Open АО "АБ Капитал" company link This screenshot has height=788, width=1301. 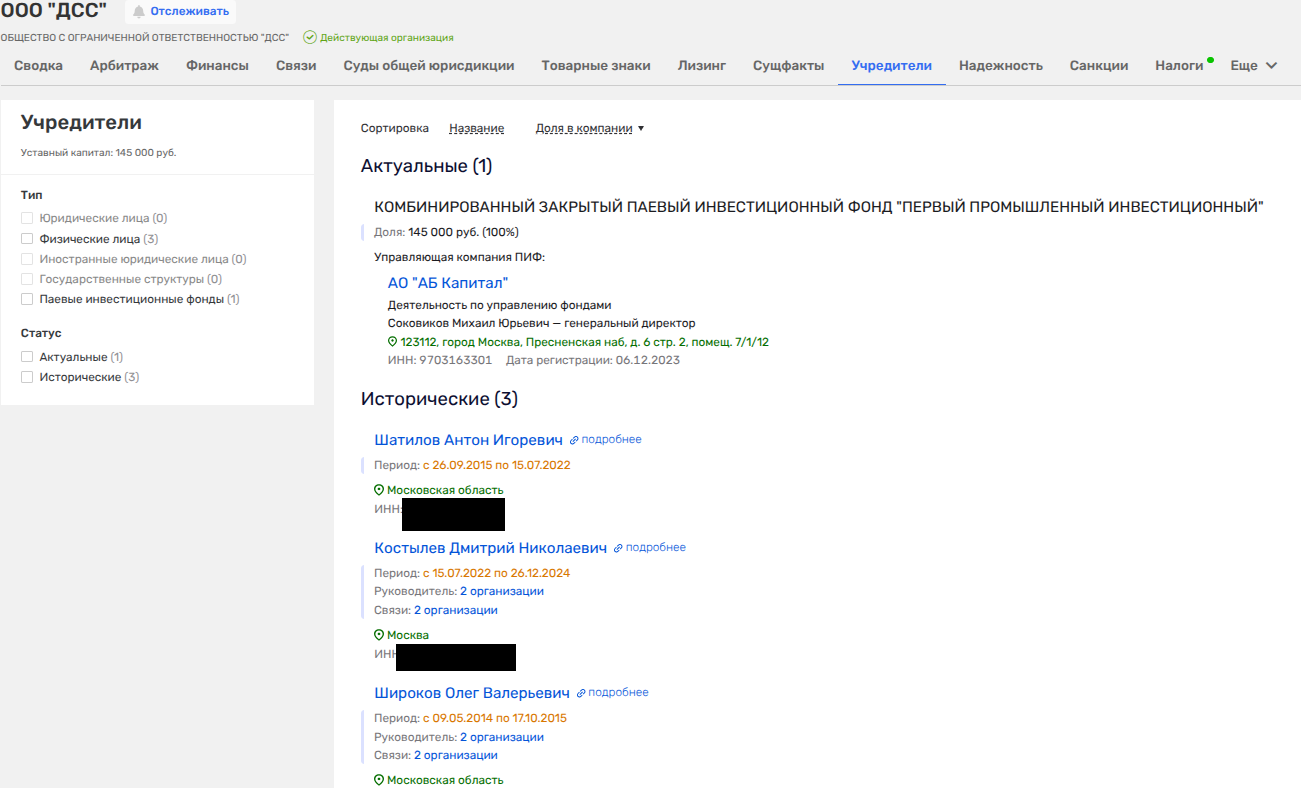(448, 283)
